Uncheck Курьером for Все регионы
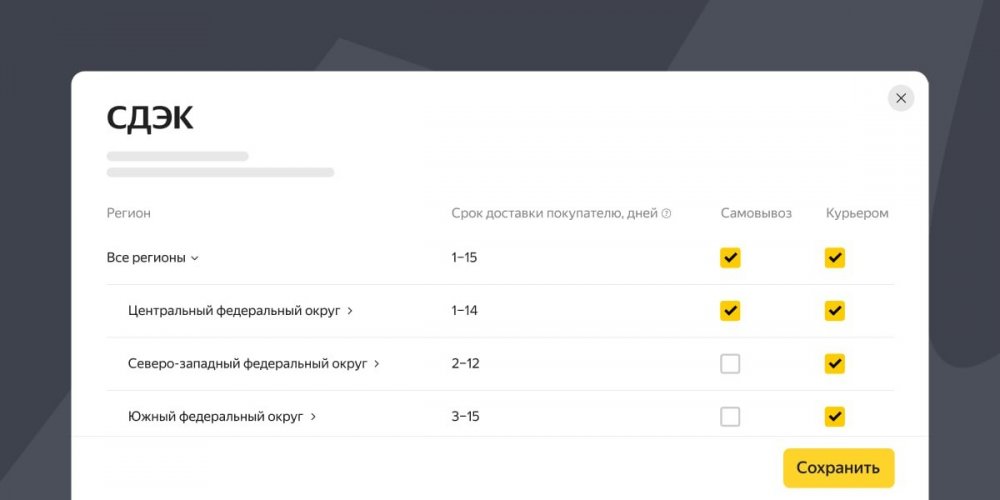 point(835,258)
